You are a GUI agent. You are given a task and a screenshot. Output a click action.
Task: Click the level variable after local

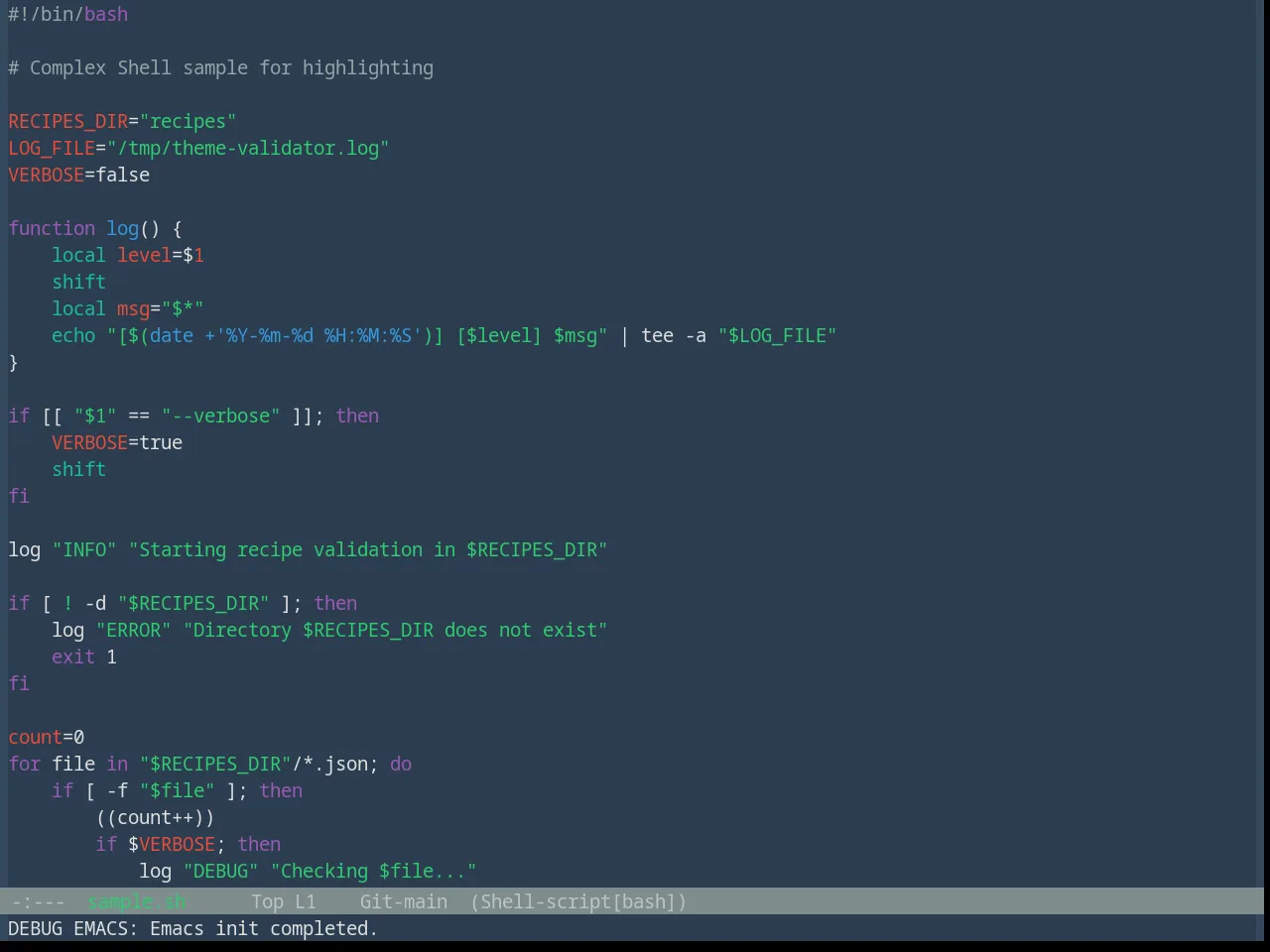click(x=145, y=255)
